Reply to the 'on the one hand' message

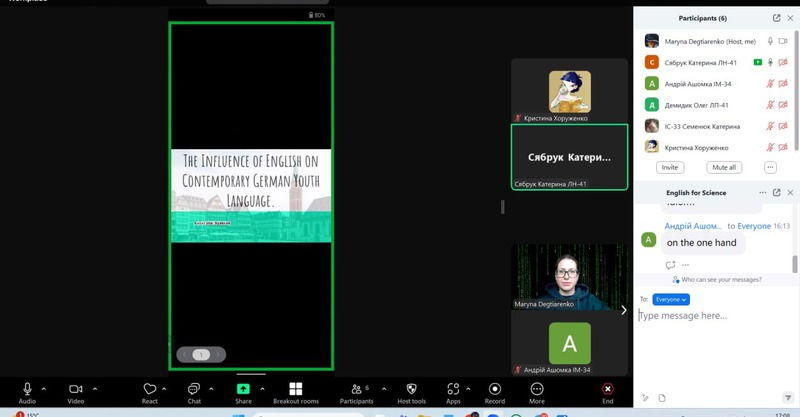pos(670,265)
